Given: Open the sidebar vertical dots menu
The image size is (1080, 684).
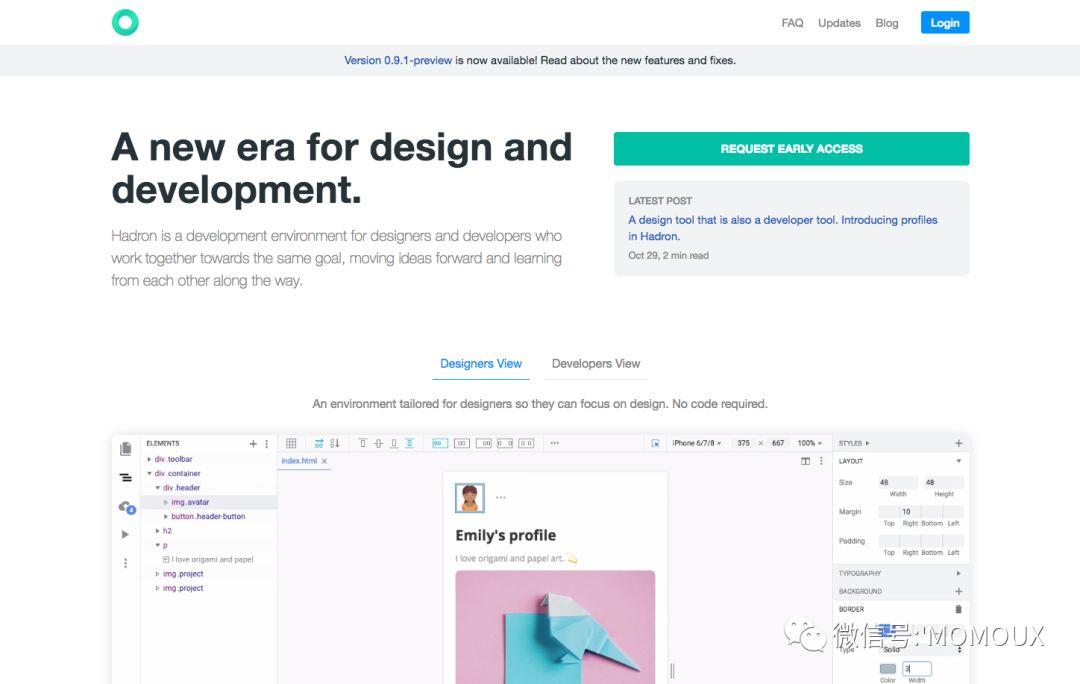Looking at the screenshot, I should [x=125, y=563].
